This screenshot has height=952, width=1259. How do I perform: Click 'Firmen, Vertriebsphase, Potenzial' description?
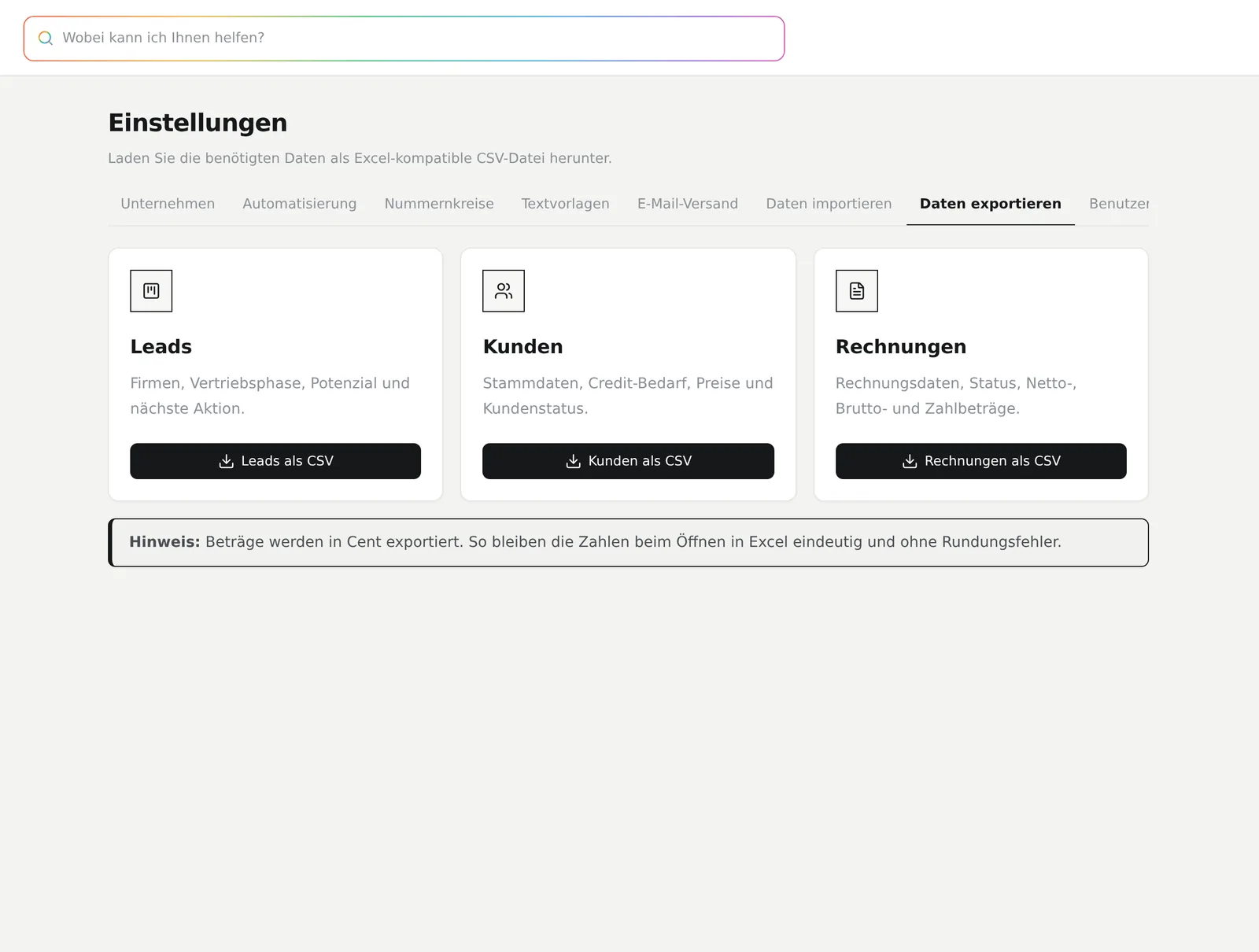[270, 396]
